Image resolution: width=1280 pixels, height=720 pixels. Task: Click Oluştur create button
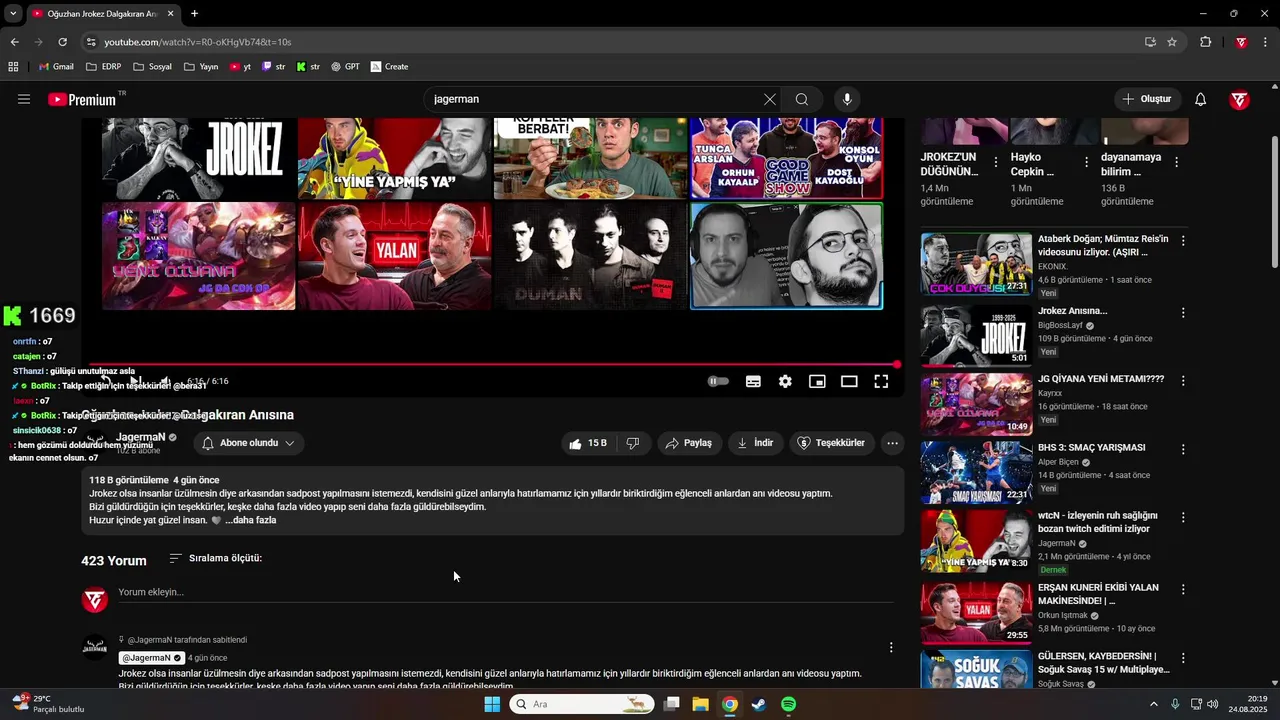point(1146,99)
